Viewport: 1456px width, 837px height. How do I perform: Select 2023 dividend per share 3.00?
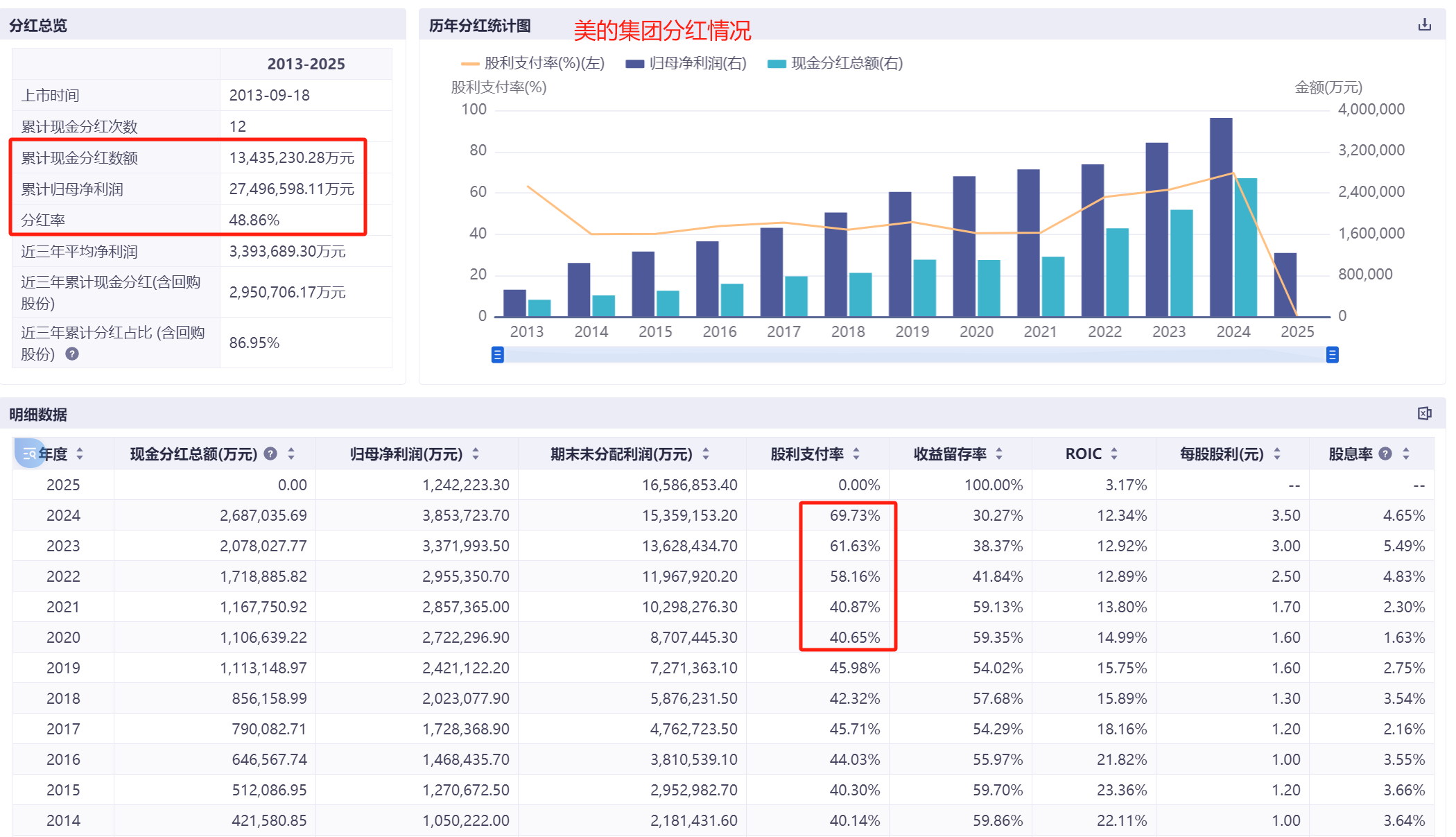1286,546
